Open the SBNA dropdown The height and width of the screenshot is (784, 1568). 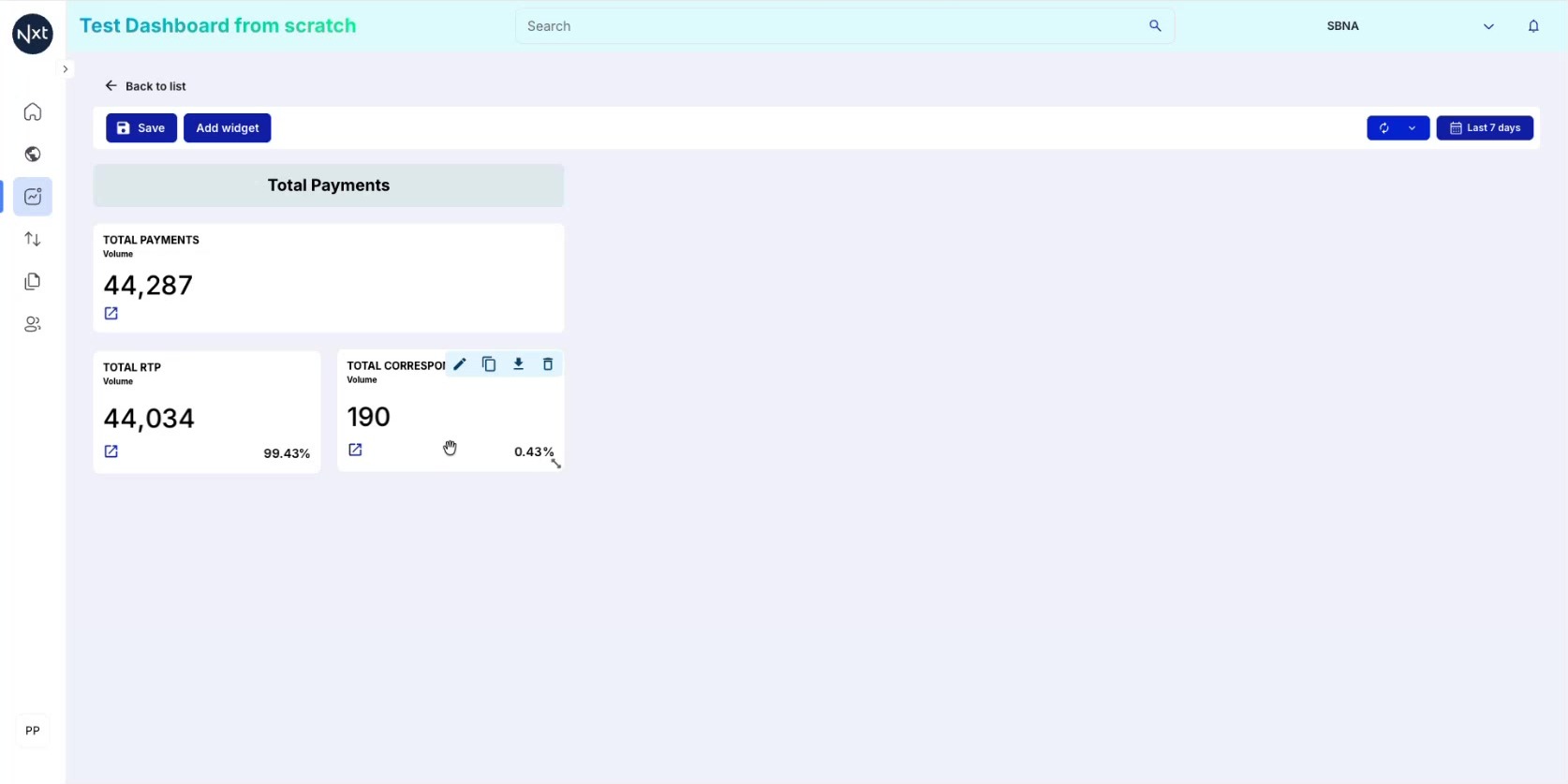(x=1410, y=26)
